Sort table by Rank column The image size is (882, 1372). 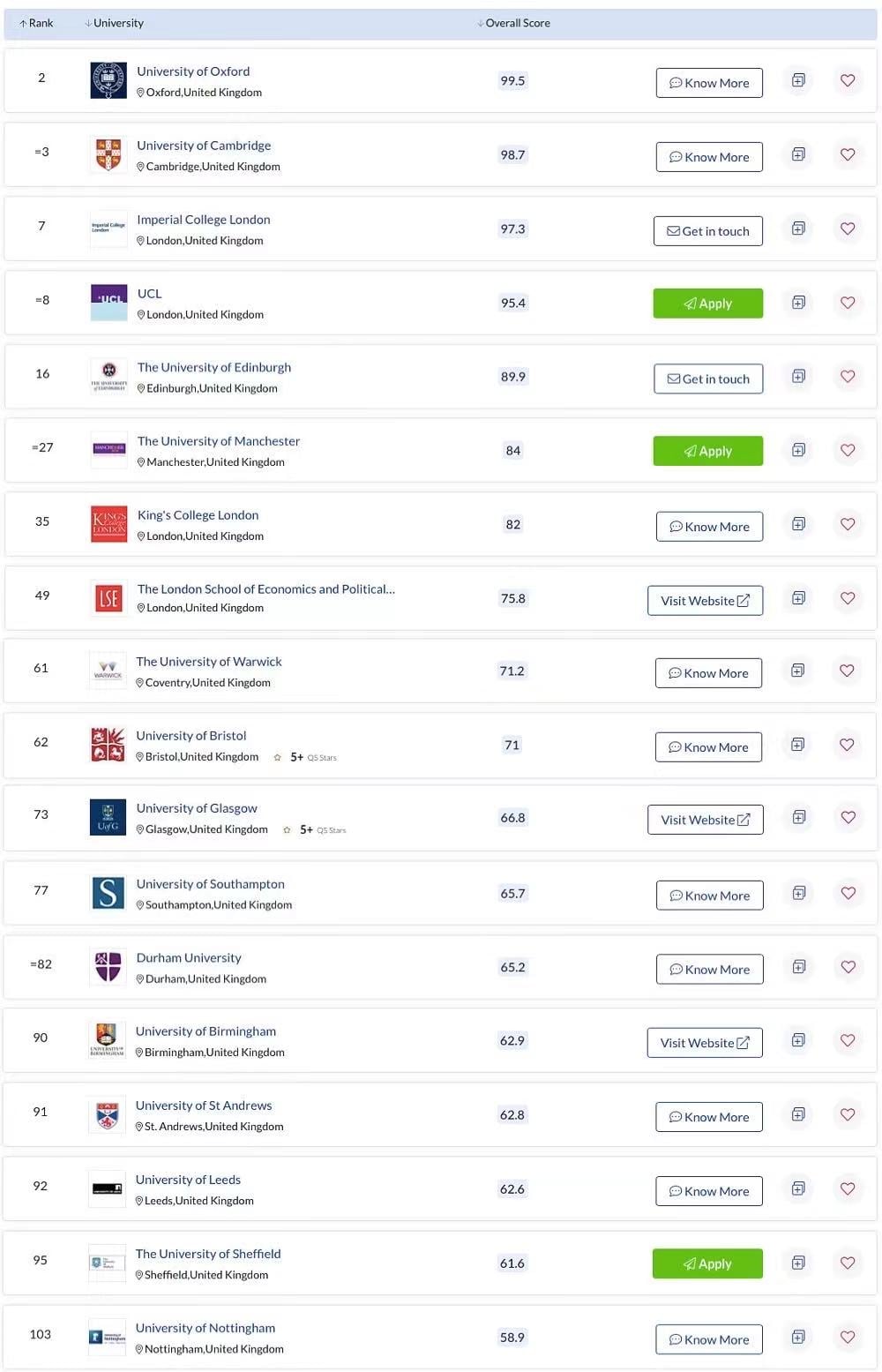click(x=36, y=23)
